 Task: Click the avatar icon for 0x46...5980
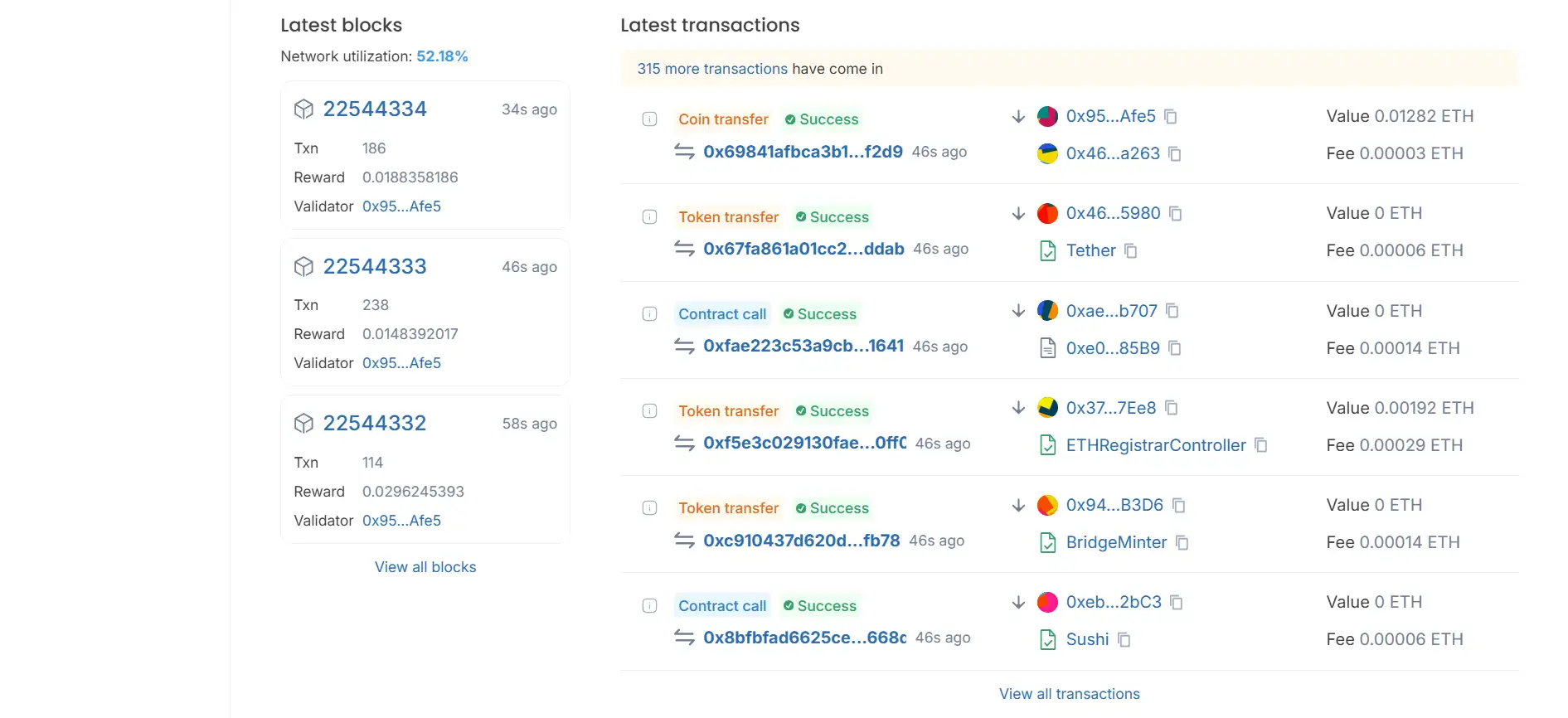click(1047, 214)
